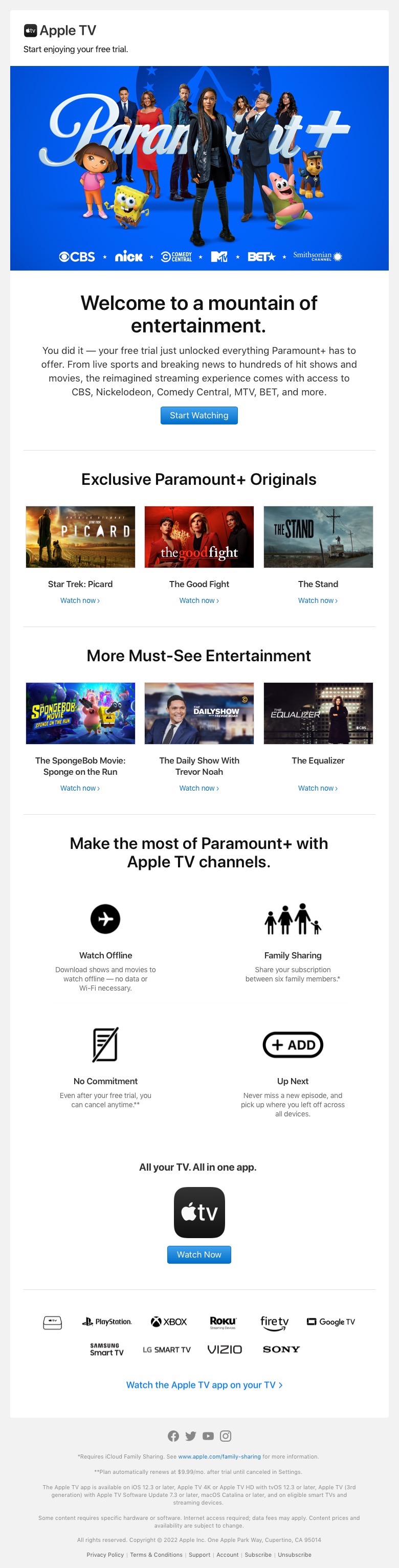Open the Paramount+ hero banner image
399x1568 pixels.
coord(199,168)
